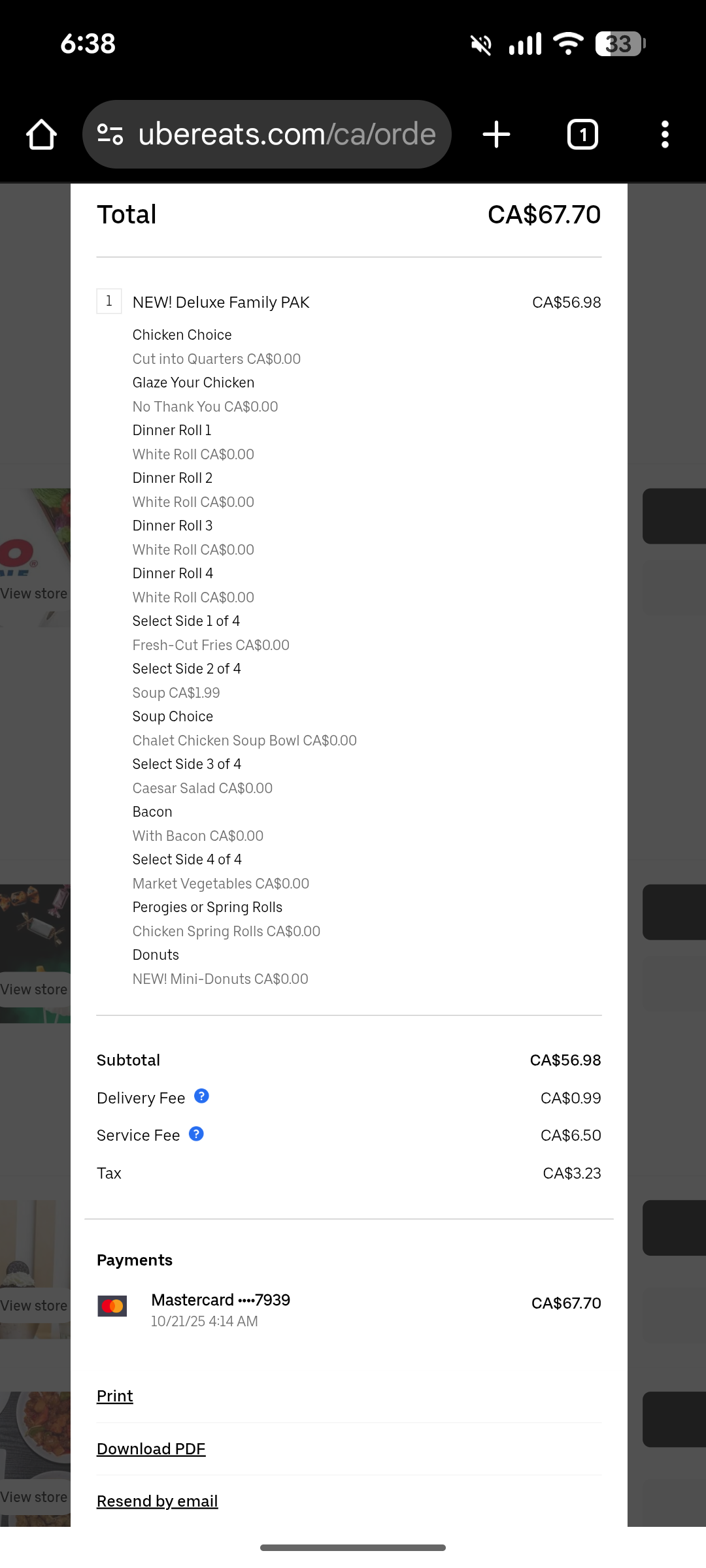This screenshot has width=706, height=1568.
Task: Tap the battery indicator in status bar
Action: 620,44
